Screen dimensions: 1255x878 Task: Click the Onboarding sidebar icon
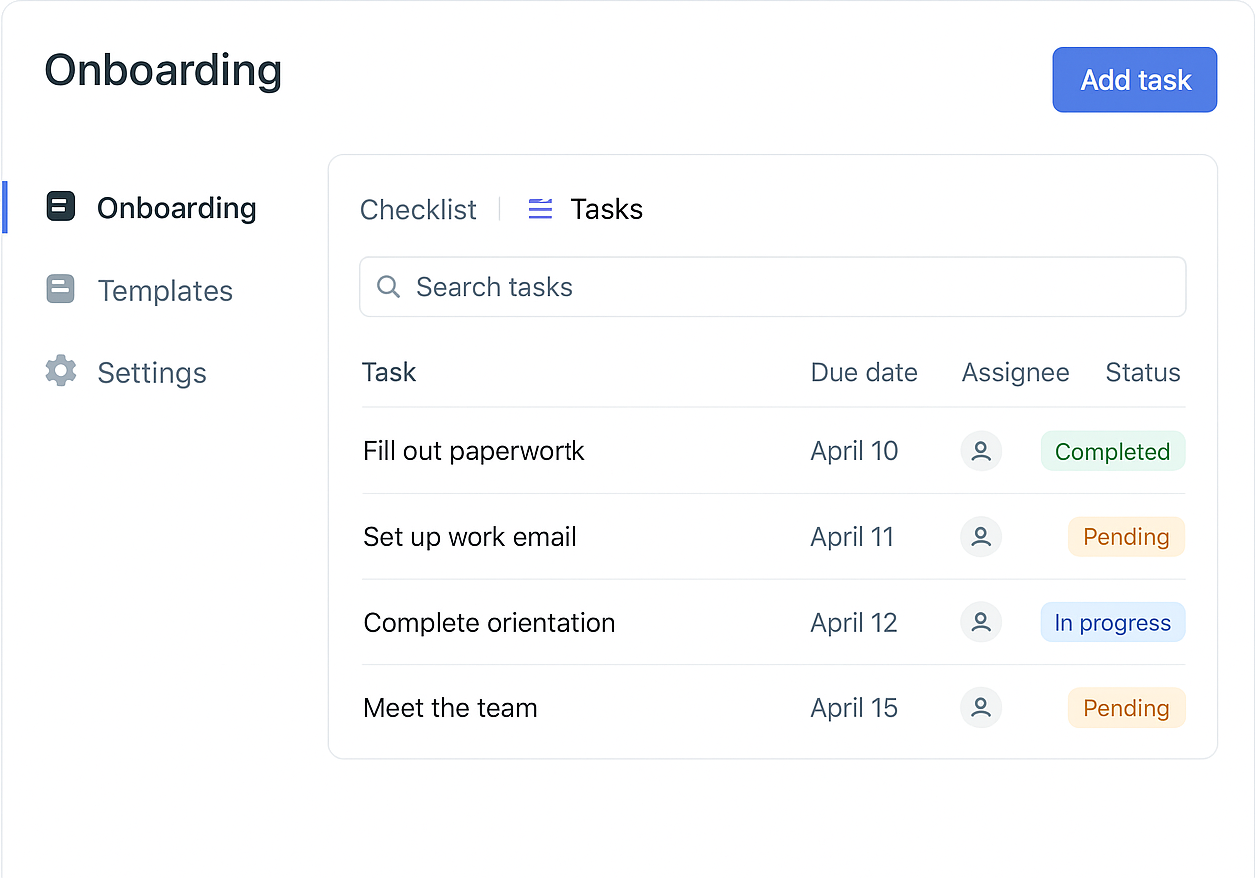61,207
